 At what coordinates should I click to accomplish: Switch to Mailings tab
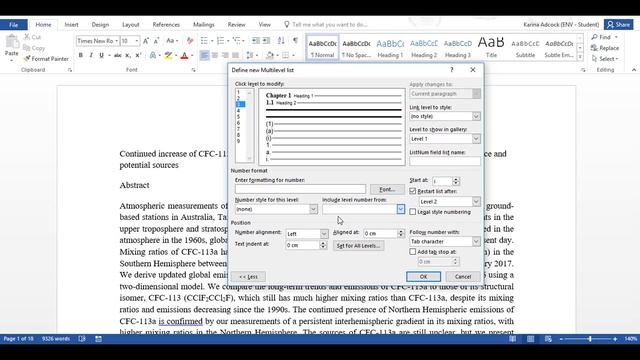(204, 24)
